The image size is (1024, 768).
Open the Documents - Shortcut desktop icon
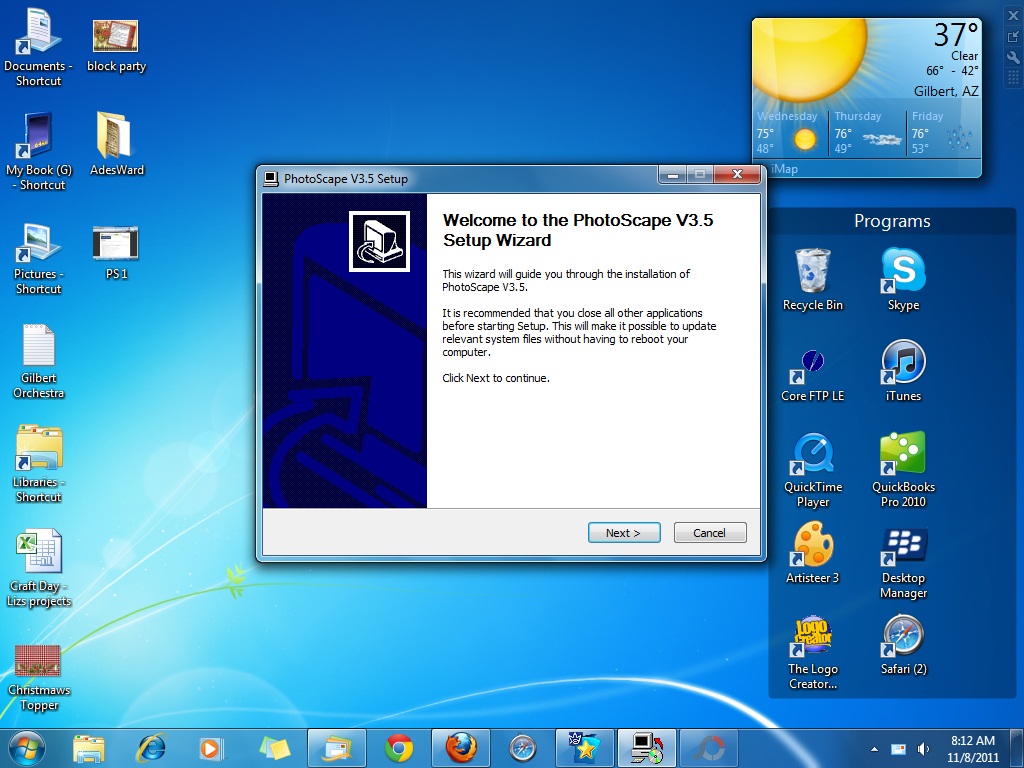click(39, 48)
